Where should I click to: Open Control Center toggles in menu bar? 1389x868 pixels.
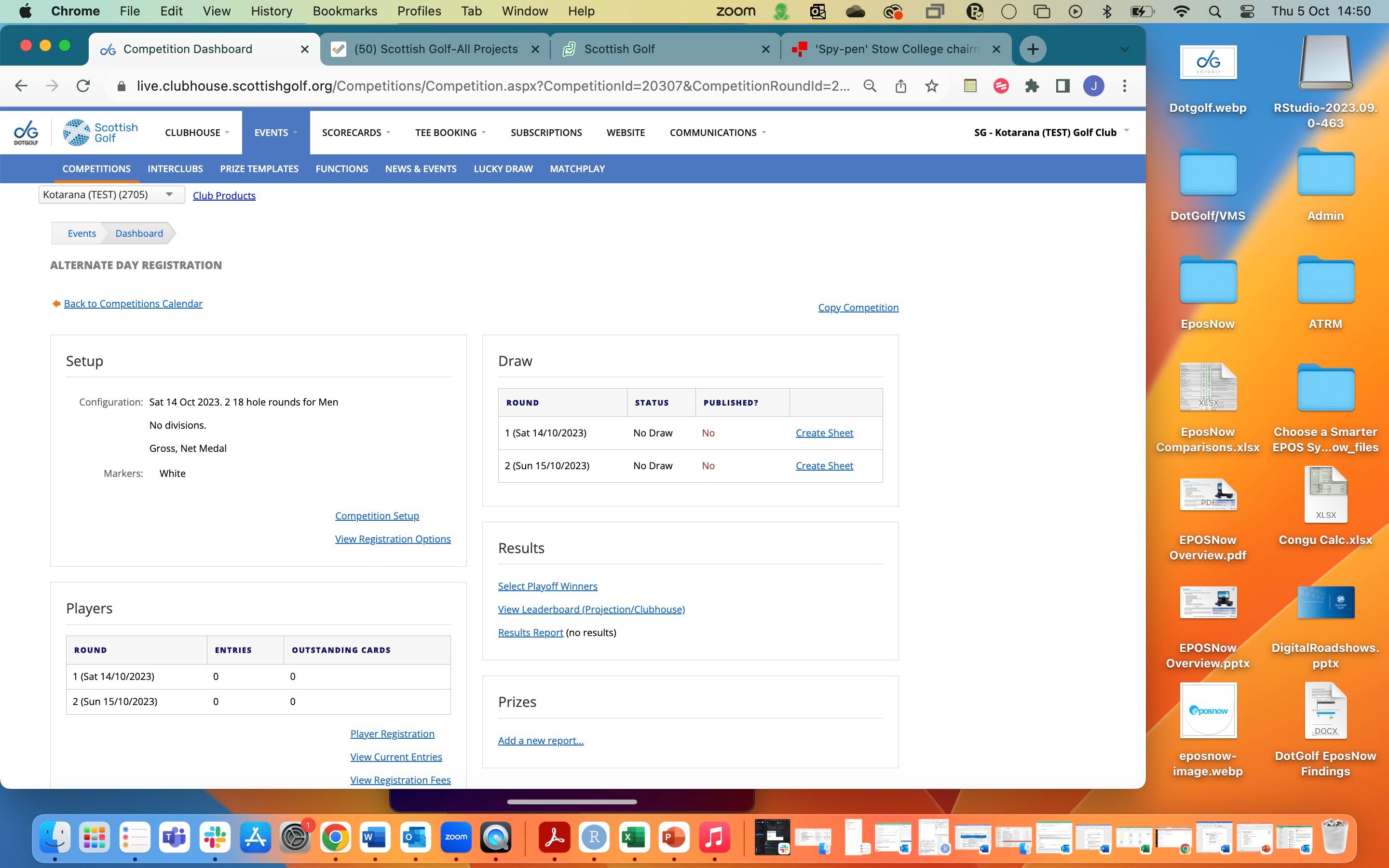click(1247, 12)
